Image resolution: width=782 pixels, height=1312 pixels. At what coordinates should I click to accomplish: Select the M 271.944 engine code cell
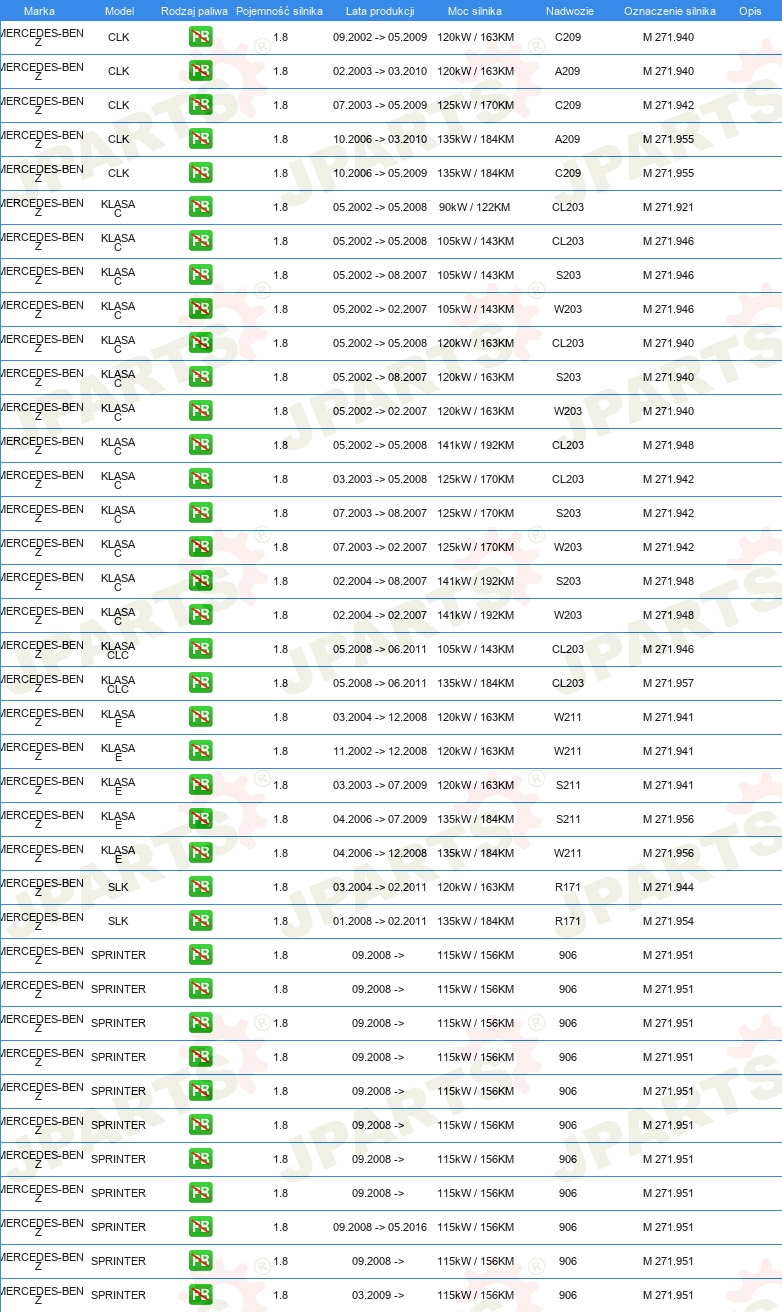[668, 888]
